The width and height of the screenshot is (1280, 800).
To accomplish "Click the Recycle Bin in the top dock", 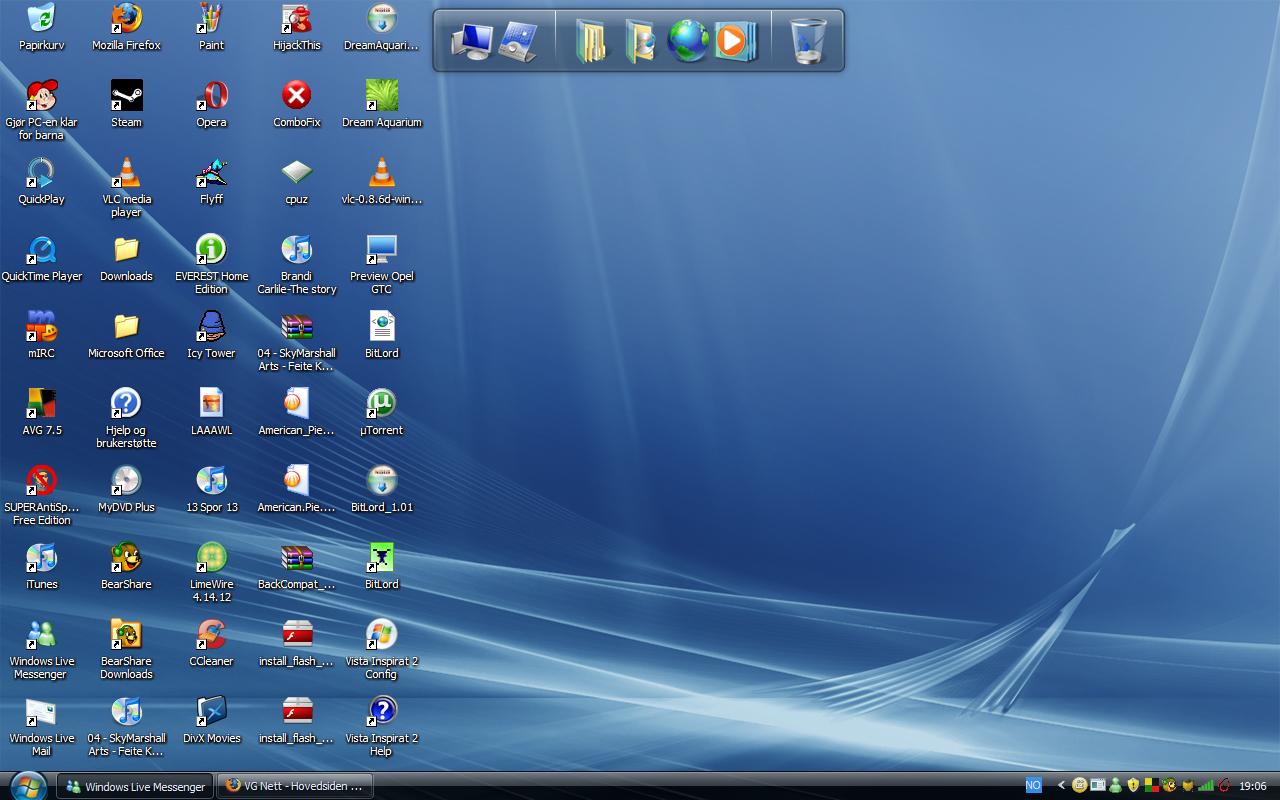I will 808,41.
